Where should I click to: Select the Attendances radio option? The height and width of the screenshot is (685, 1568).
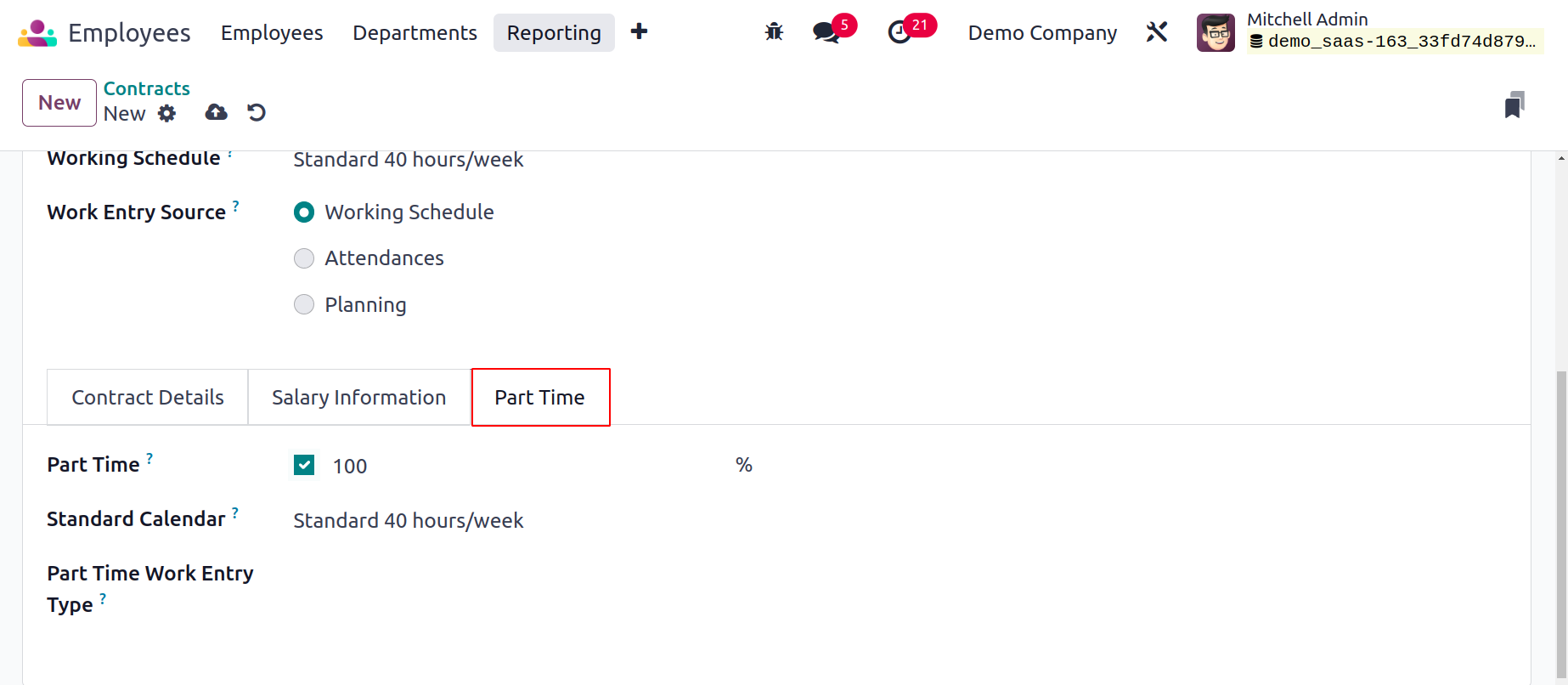coord(304,258)
